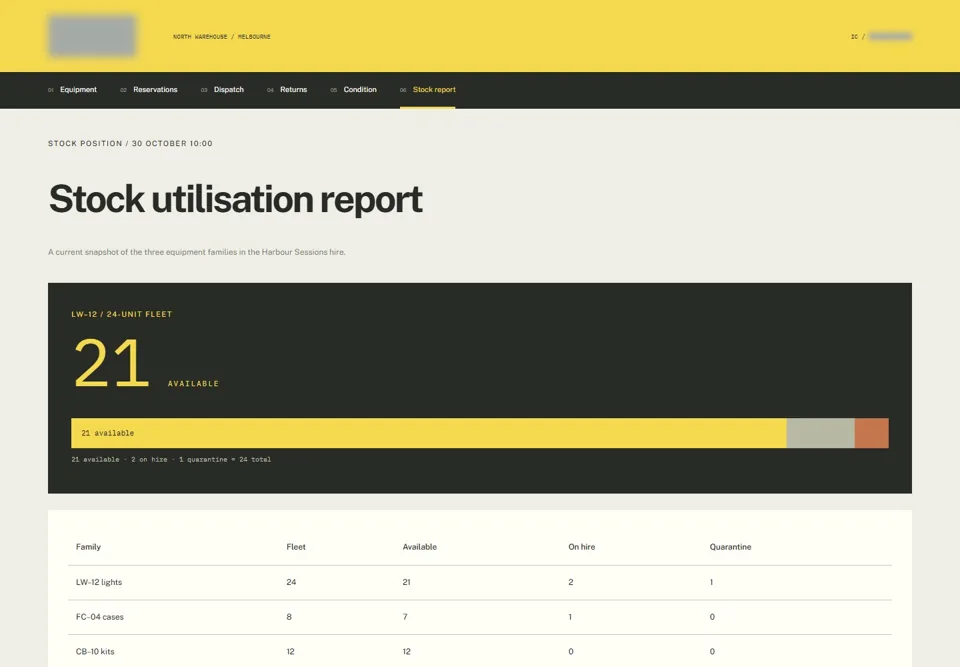Click the "Stock utilisation report" heading
The image size is (960, 667).
click(236, 199)
